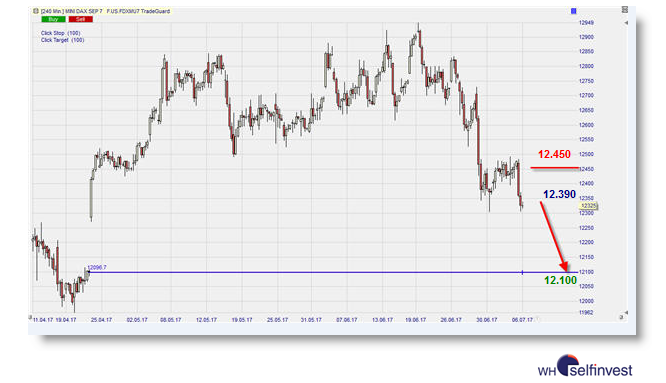Click the red Sell button

click(81, 19)
